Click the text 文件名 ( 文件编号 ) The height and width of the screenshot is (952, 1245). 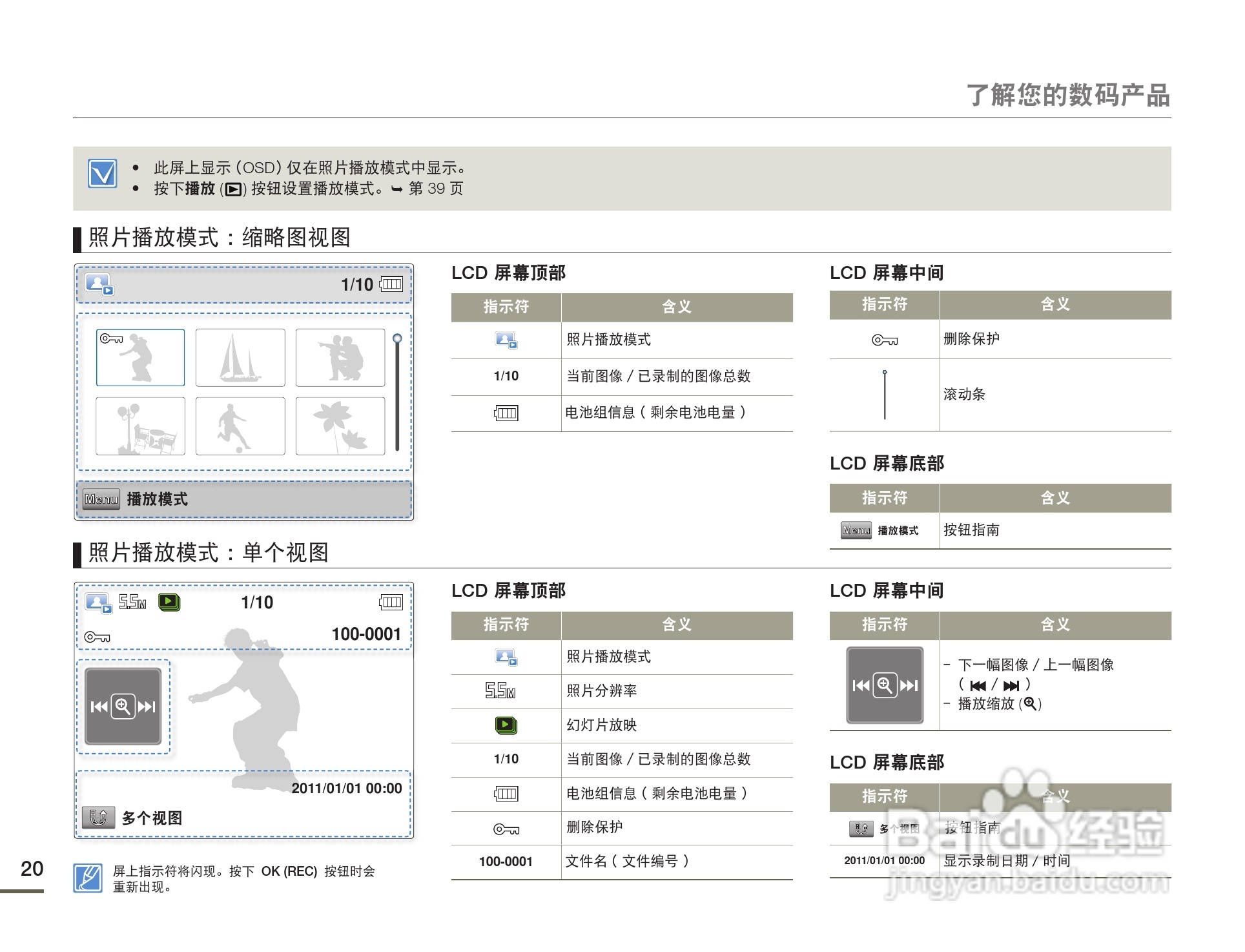coord(627,862)
